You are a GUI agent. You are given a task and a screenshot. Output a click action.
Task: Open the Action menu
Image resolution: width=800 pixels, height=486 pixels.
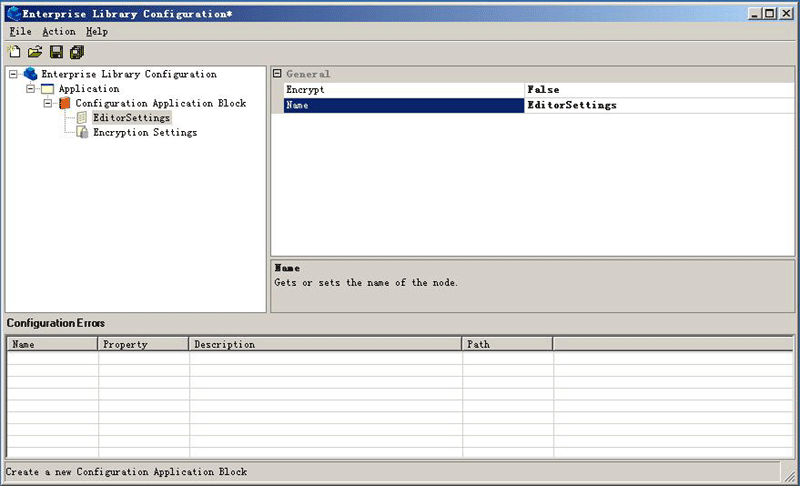click(58, 32)
